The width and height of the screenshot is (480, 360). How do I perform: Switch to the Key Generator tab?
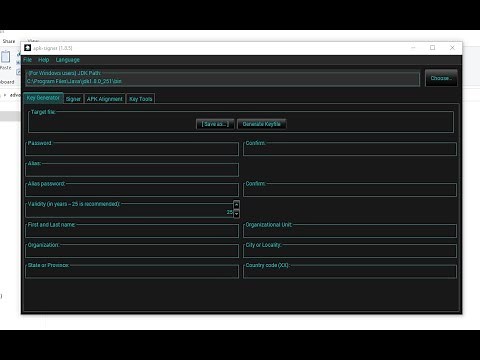43,98
